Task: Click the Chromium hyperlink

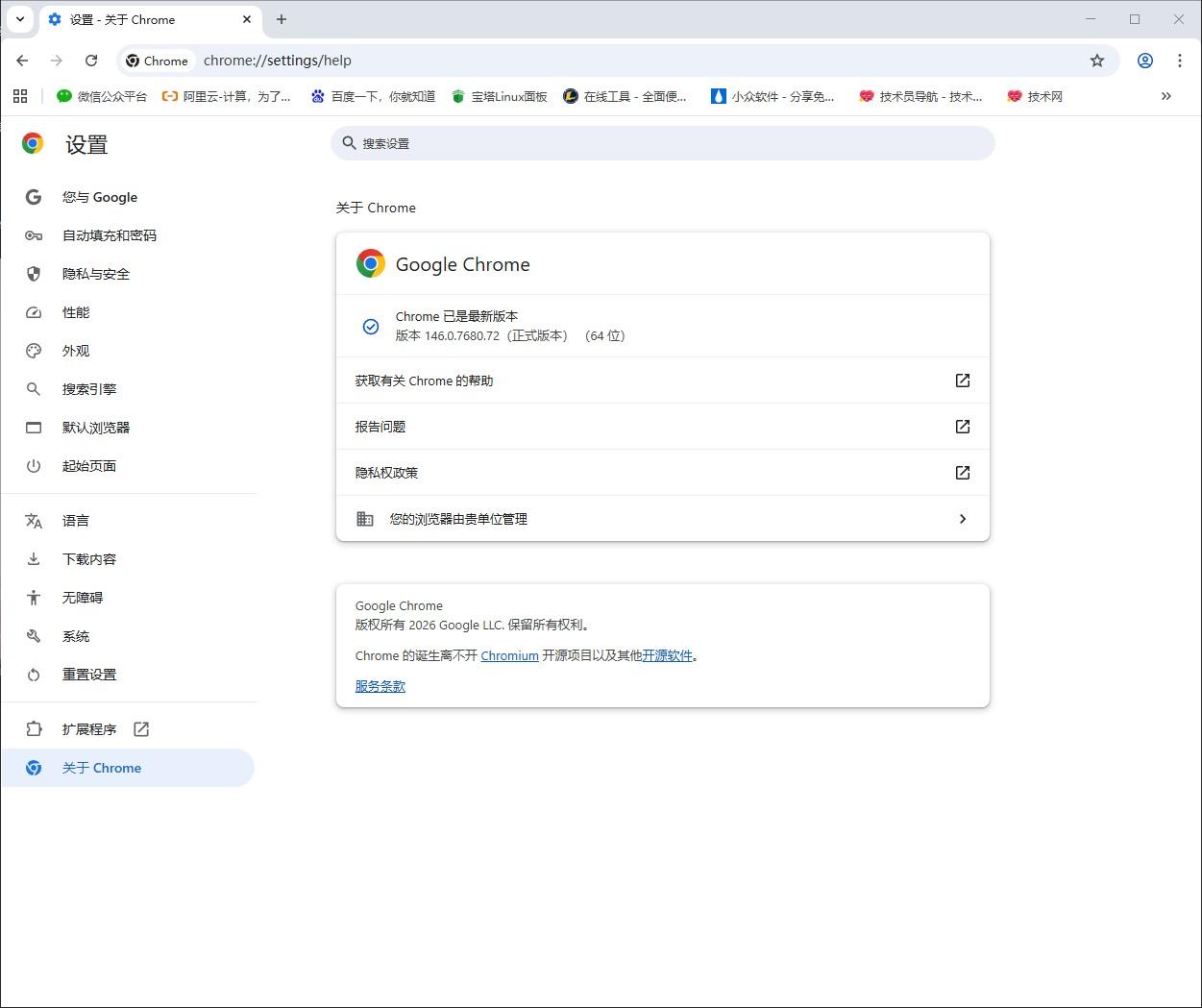Action: (509, 655)
